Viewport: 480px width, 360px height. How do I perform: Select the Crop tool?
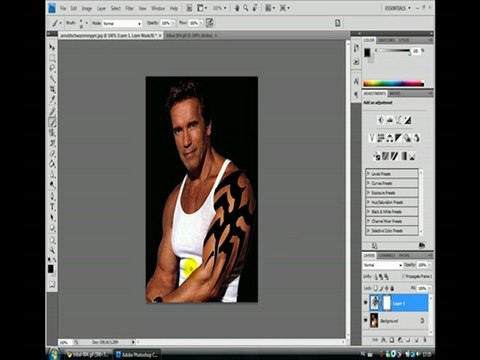(52, 89)
